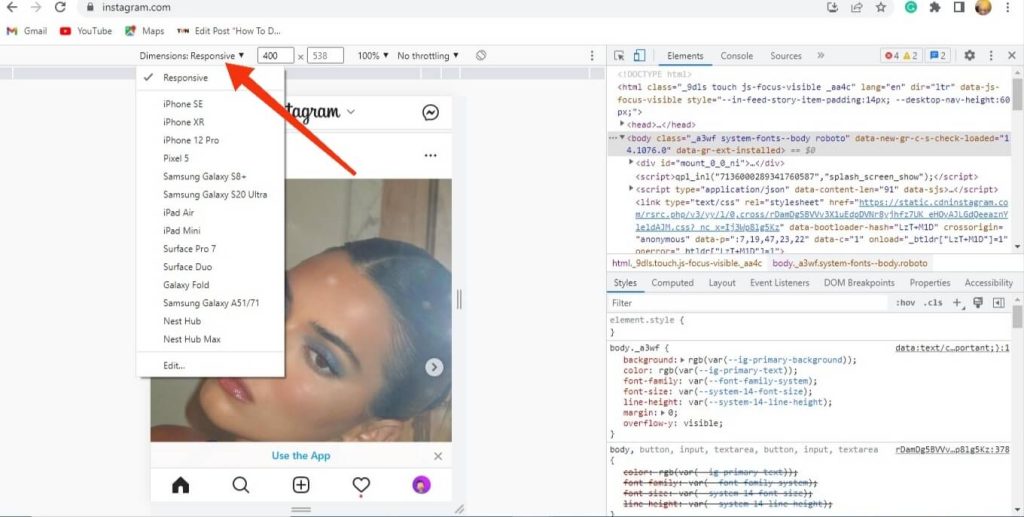Open the Extensions puzzle icon

935,7
